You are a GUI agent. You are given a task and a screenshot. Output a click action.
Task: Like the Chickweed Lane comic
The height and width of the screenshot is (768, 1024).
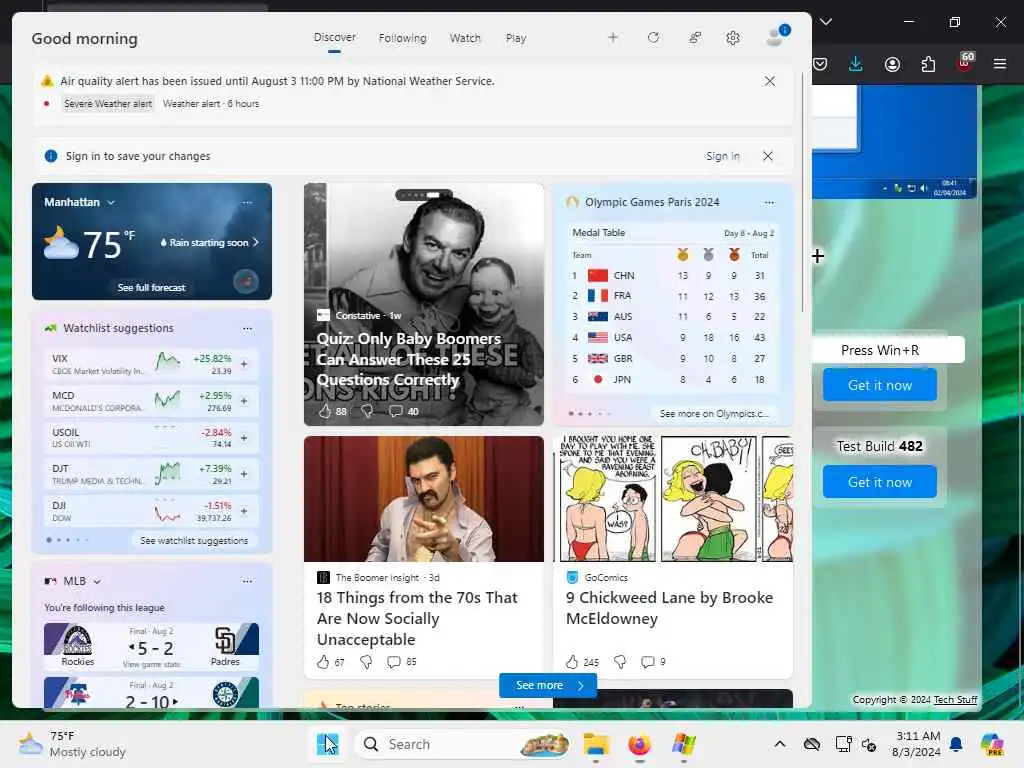click(x=572, y=662)
